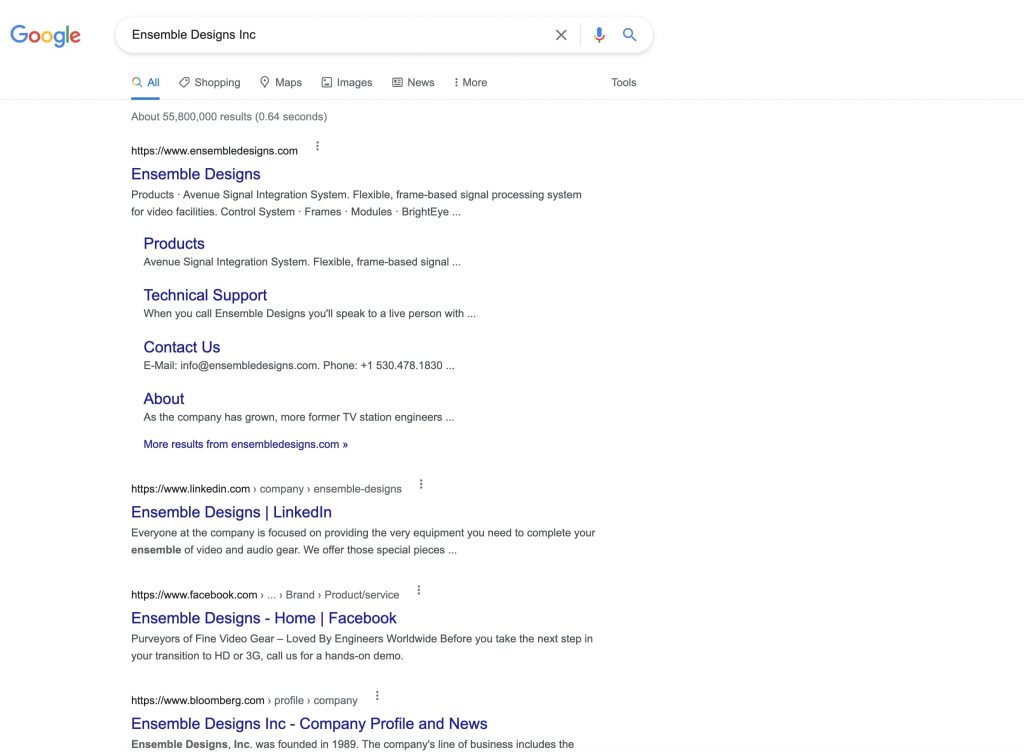Open options menu for LinkedIn result
The width and height of the screenshot is (1024, 753).
tap(421, 485)
